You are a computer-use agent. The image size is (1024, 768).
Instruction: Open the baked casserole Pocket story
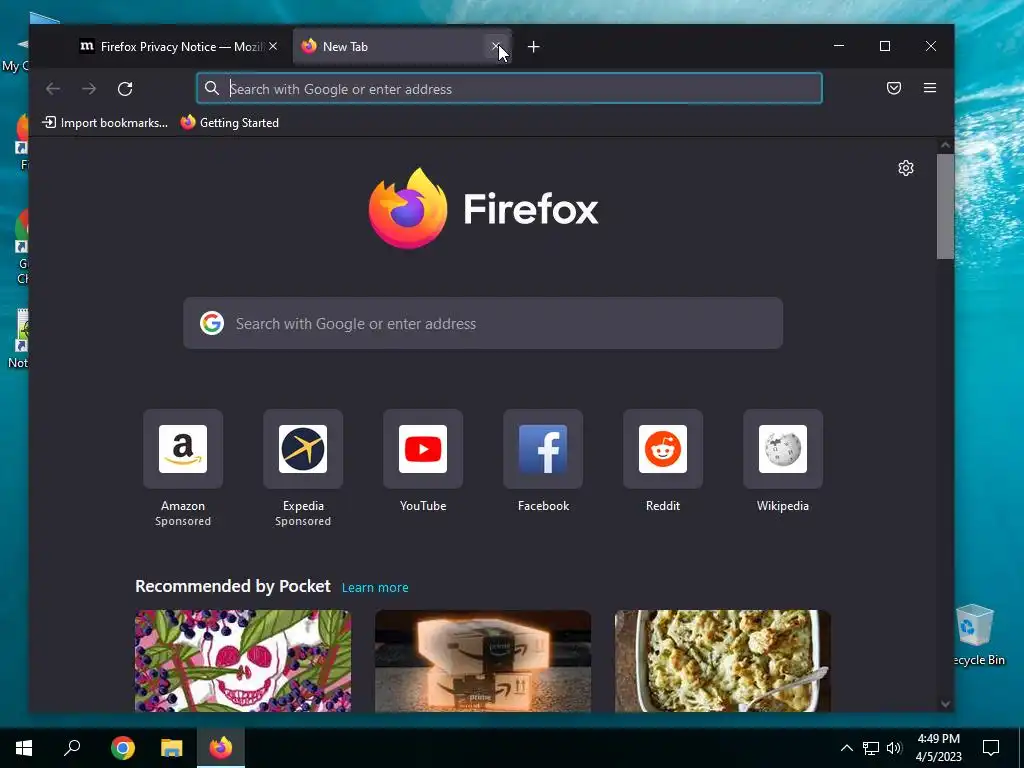[x=723, y=661]
